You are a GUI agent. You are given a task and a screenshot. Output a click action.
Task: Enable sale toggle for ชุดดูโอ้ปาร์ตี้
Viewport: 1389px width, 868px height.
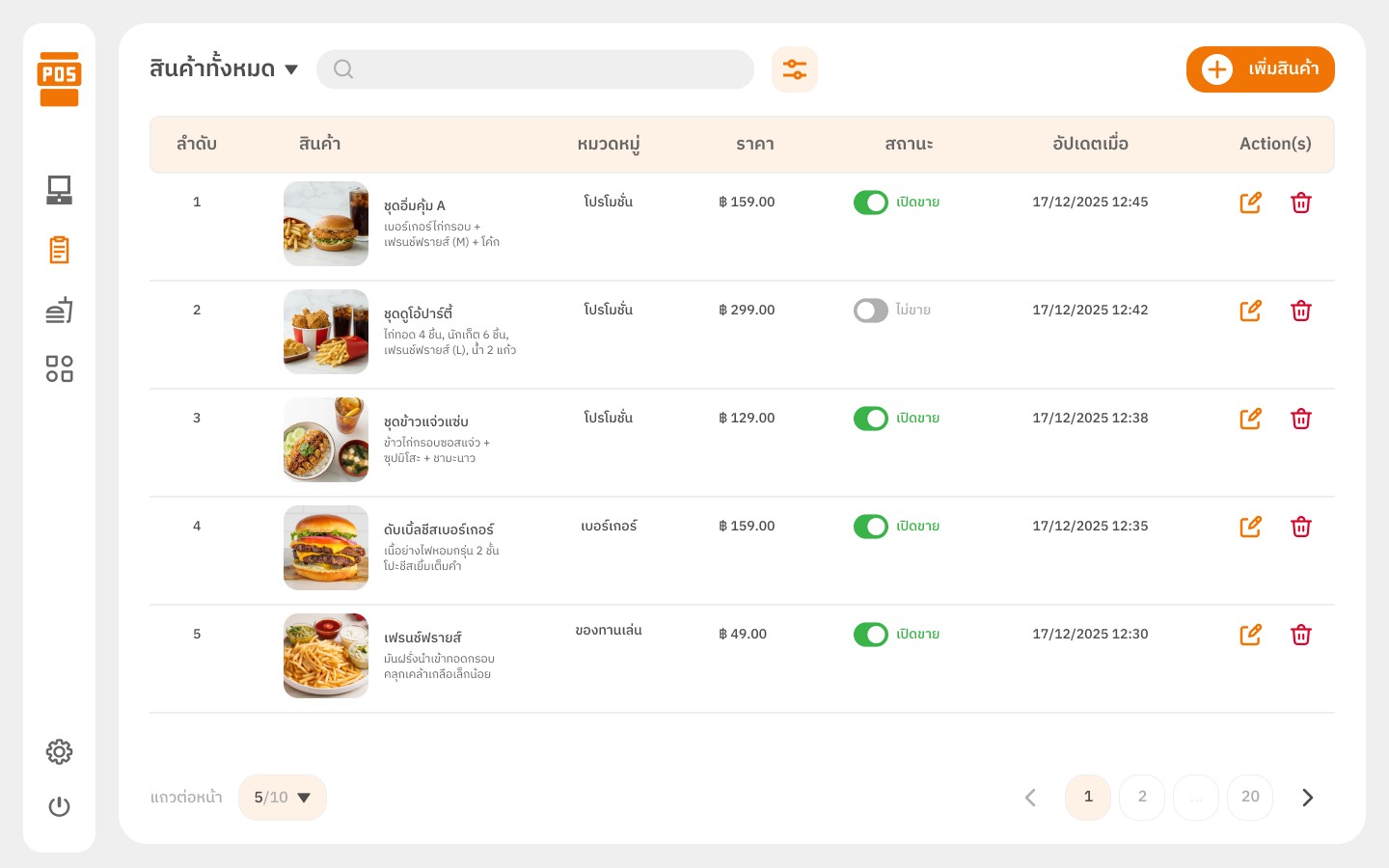(870, 311)
